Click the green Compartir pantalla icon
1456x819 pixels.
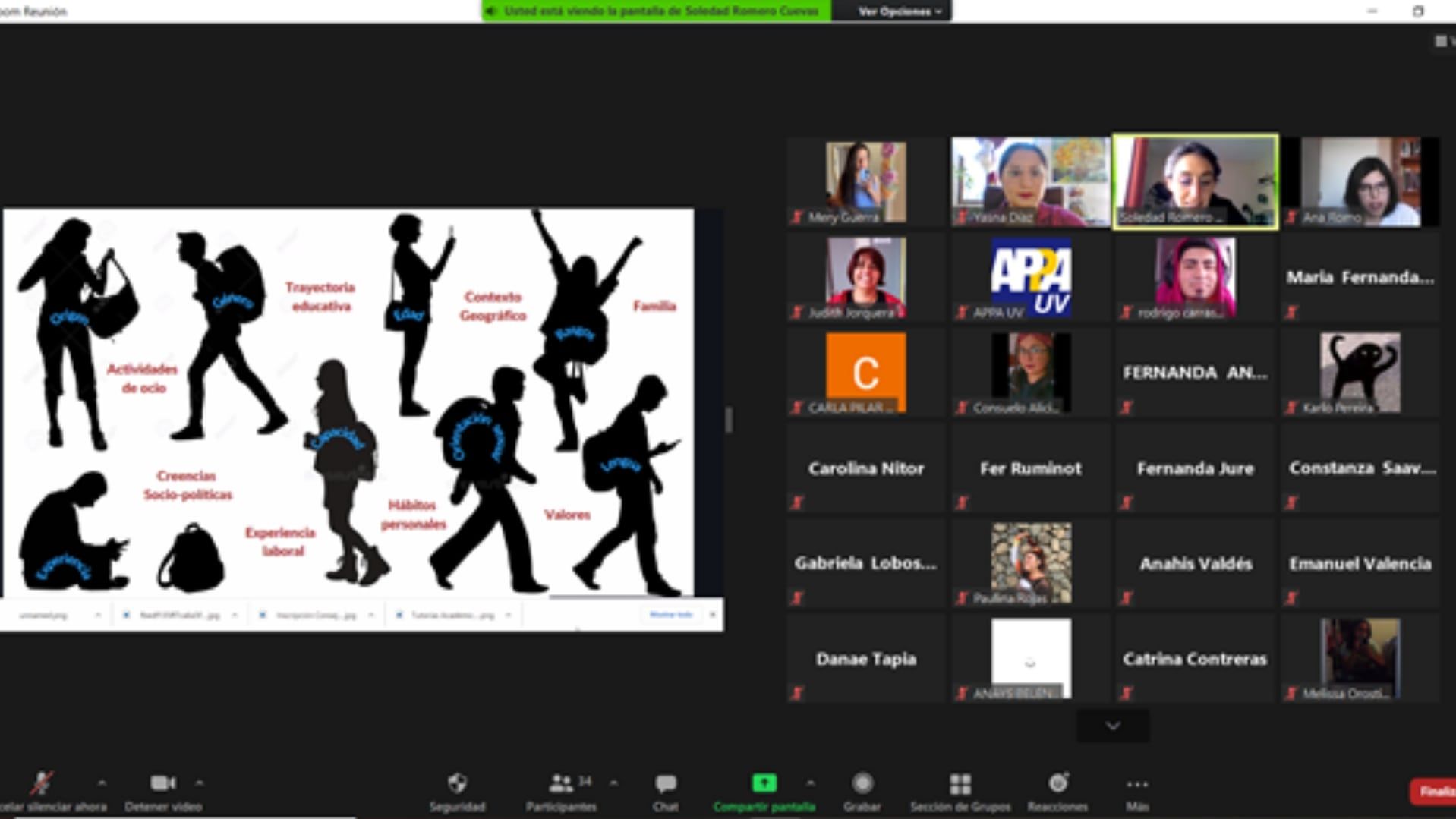click(764, 783)
